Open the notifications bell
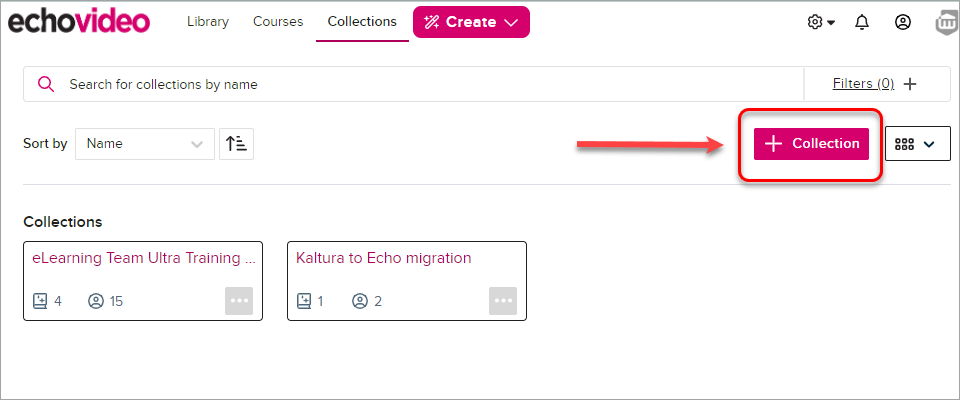Screen dimensions: 960x400 coord(862,23)
